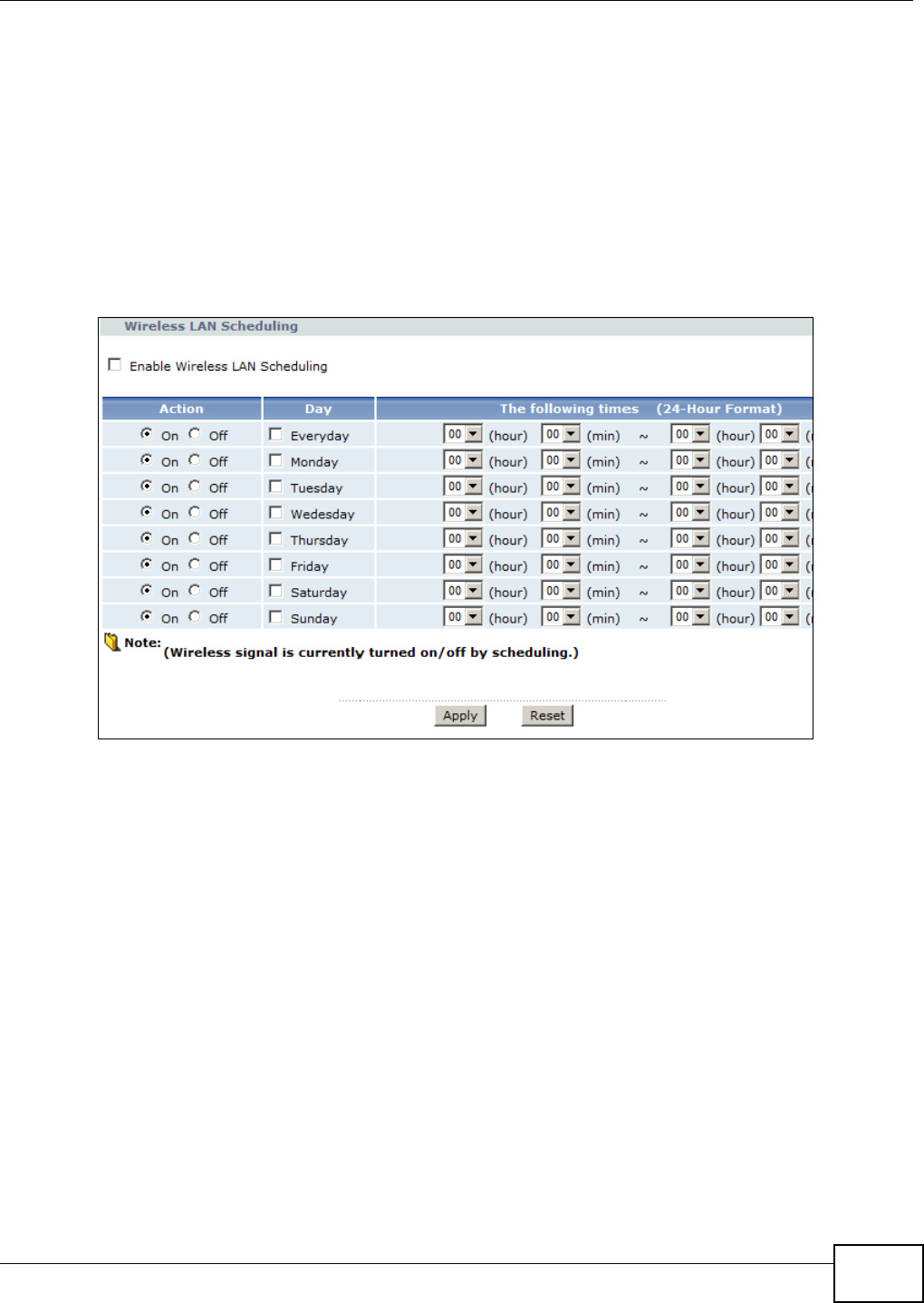Click the Day column header

point(318,409)
